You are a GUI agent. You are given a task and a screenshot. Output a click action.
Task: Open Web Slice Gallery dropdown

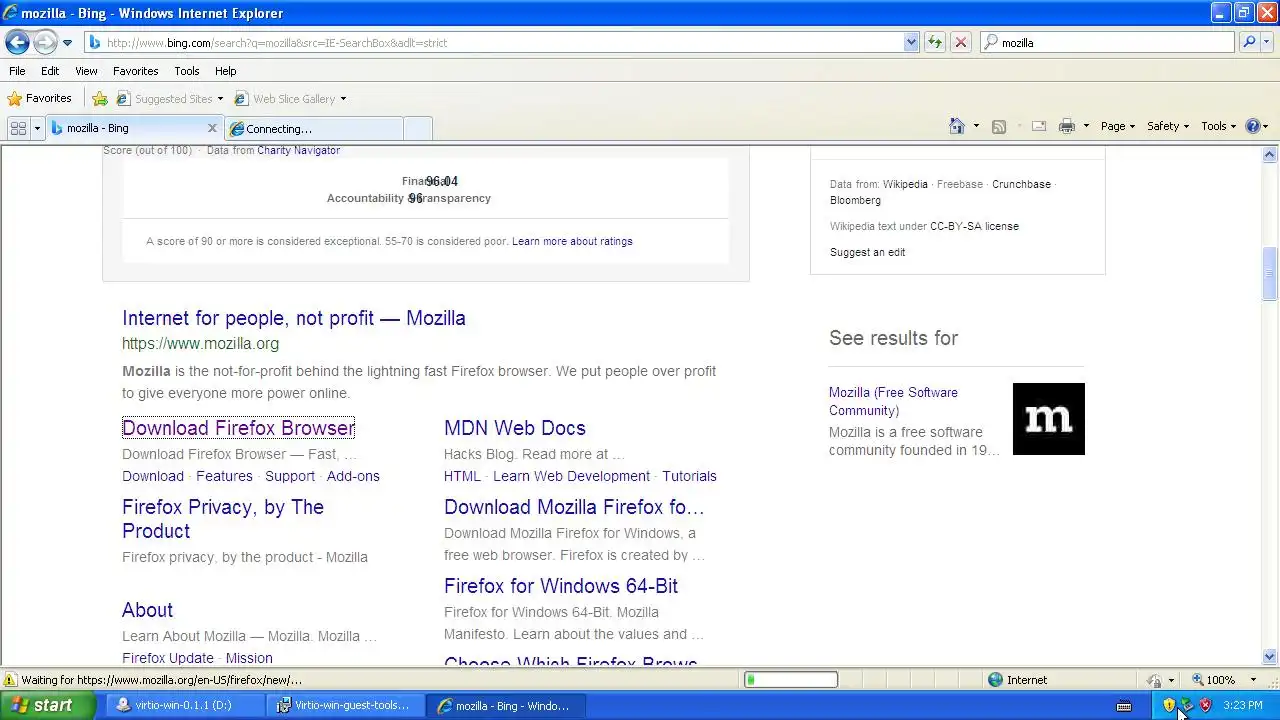click(290, 99)
